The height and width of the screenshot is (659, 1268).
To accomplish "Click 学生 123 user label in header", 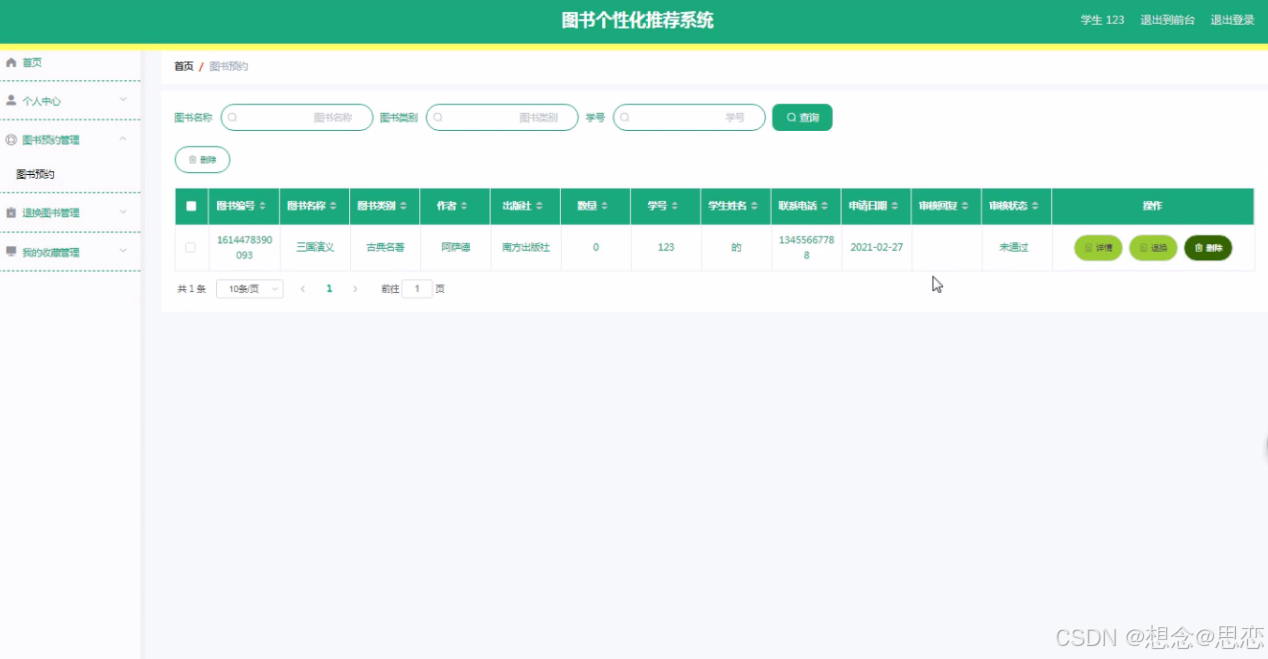I will (x=1102, y=20).
